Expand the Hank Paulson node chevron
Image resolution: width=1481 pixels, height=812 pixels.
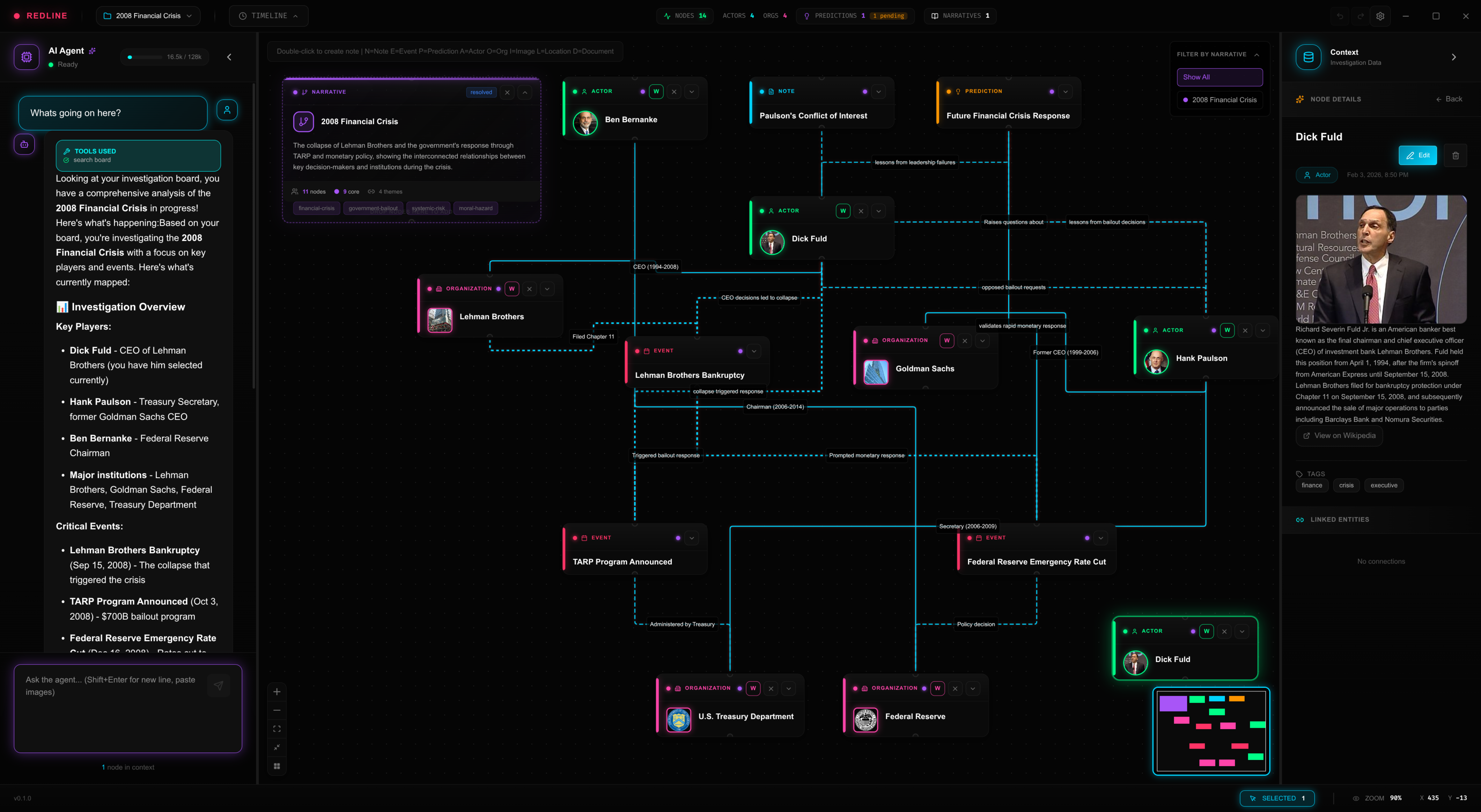[x=1263, y=331]
